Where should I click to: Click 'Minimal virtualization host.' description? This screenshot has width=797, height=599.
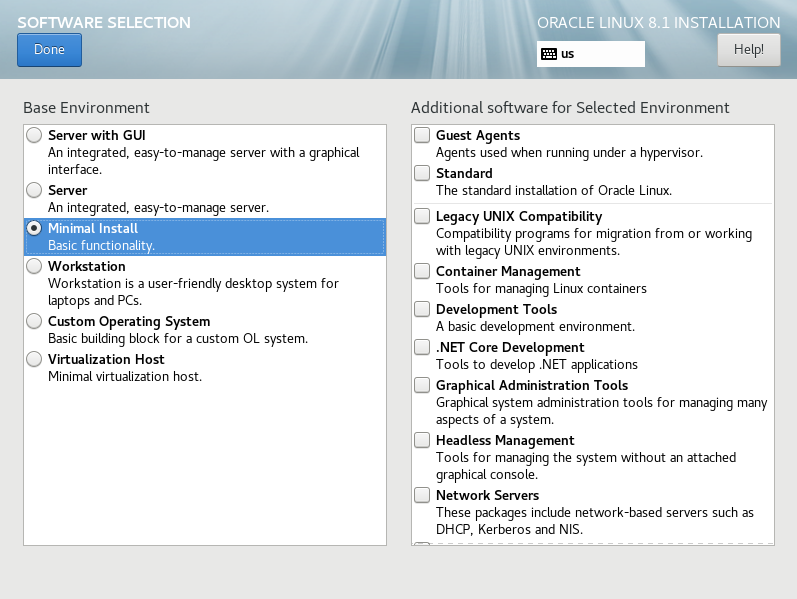125,377
